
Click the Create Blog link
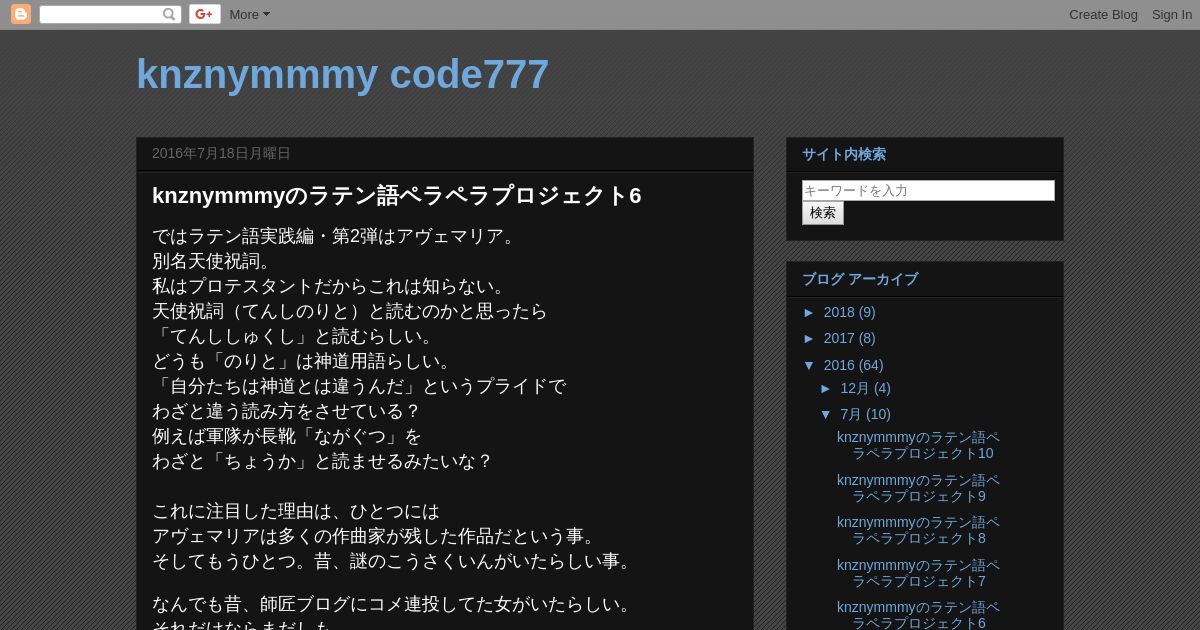[x=1103, y=14]
